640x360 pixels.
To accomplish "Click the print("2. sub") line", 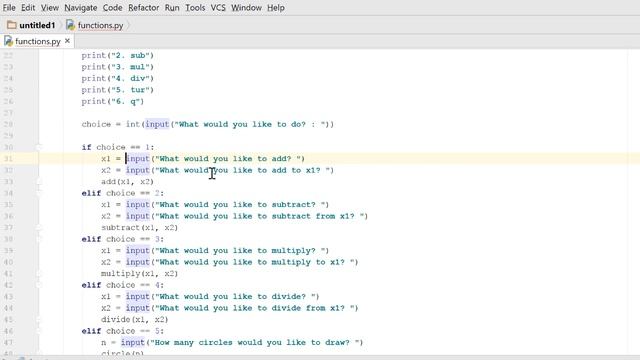I will tap(118, 56).
